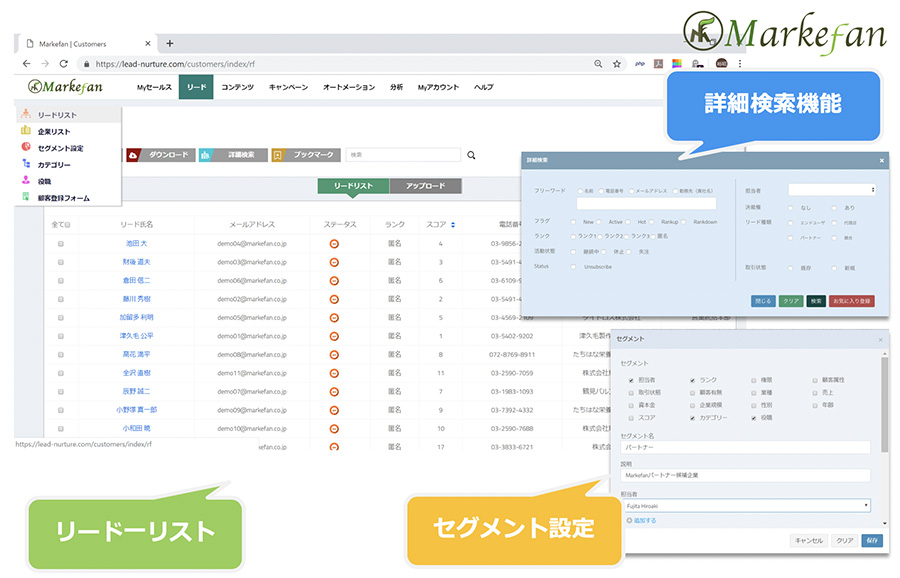The image size is (900, 578).
Task: Click the 企業リスト icon in dropdown menu
Action: click(26, 131)
